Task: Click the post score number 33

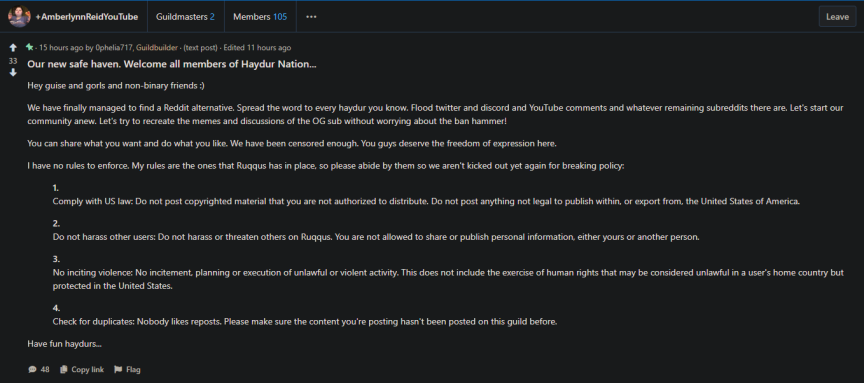Action: point(13,61)
